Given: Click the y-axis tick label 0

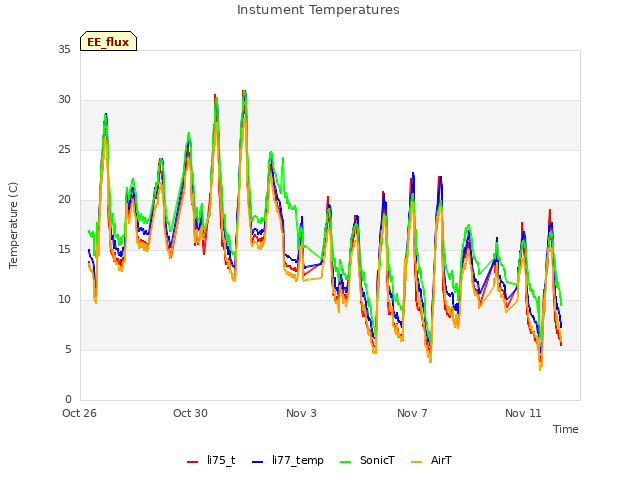Looking at the screenshot, I should coord(68,400).
